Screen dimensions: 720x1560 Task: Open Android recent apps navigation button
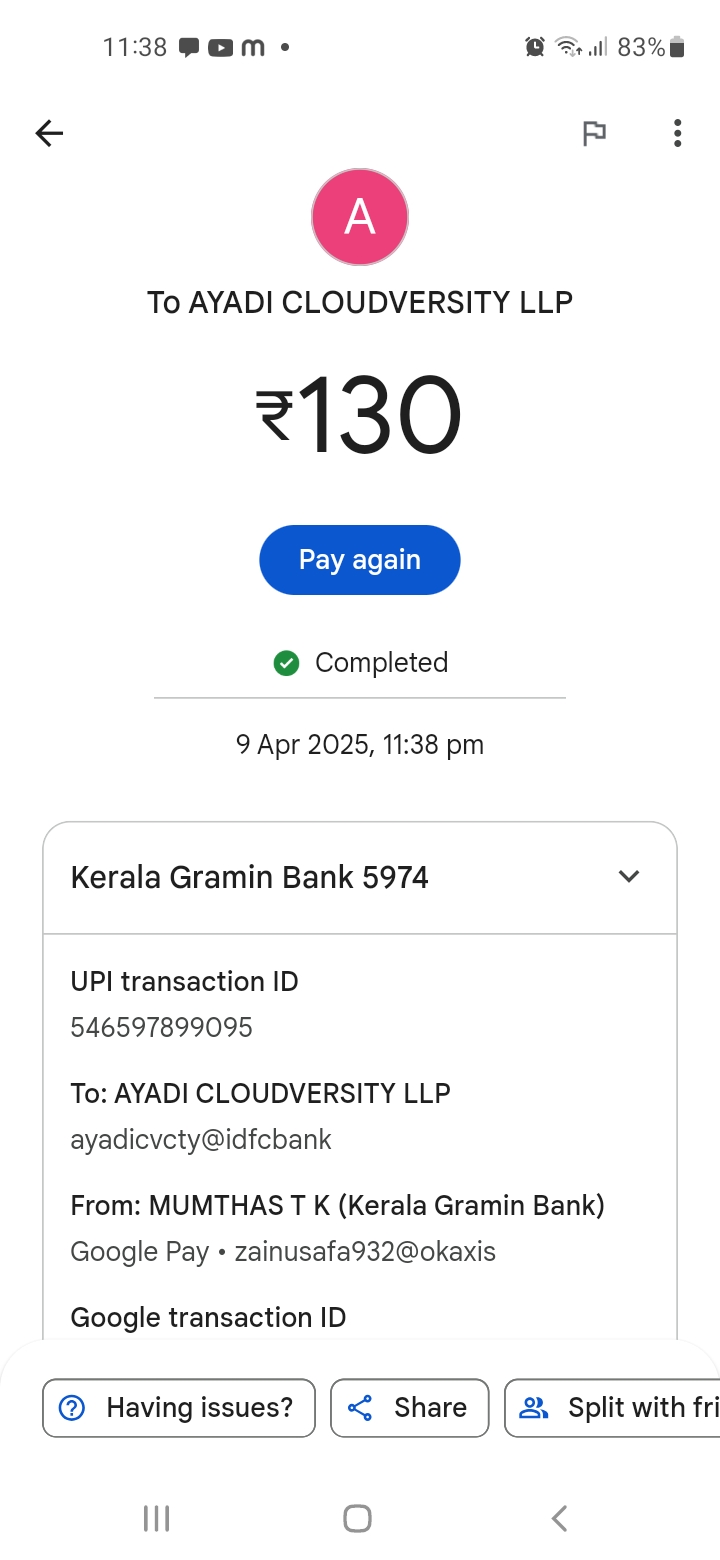157,1518
